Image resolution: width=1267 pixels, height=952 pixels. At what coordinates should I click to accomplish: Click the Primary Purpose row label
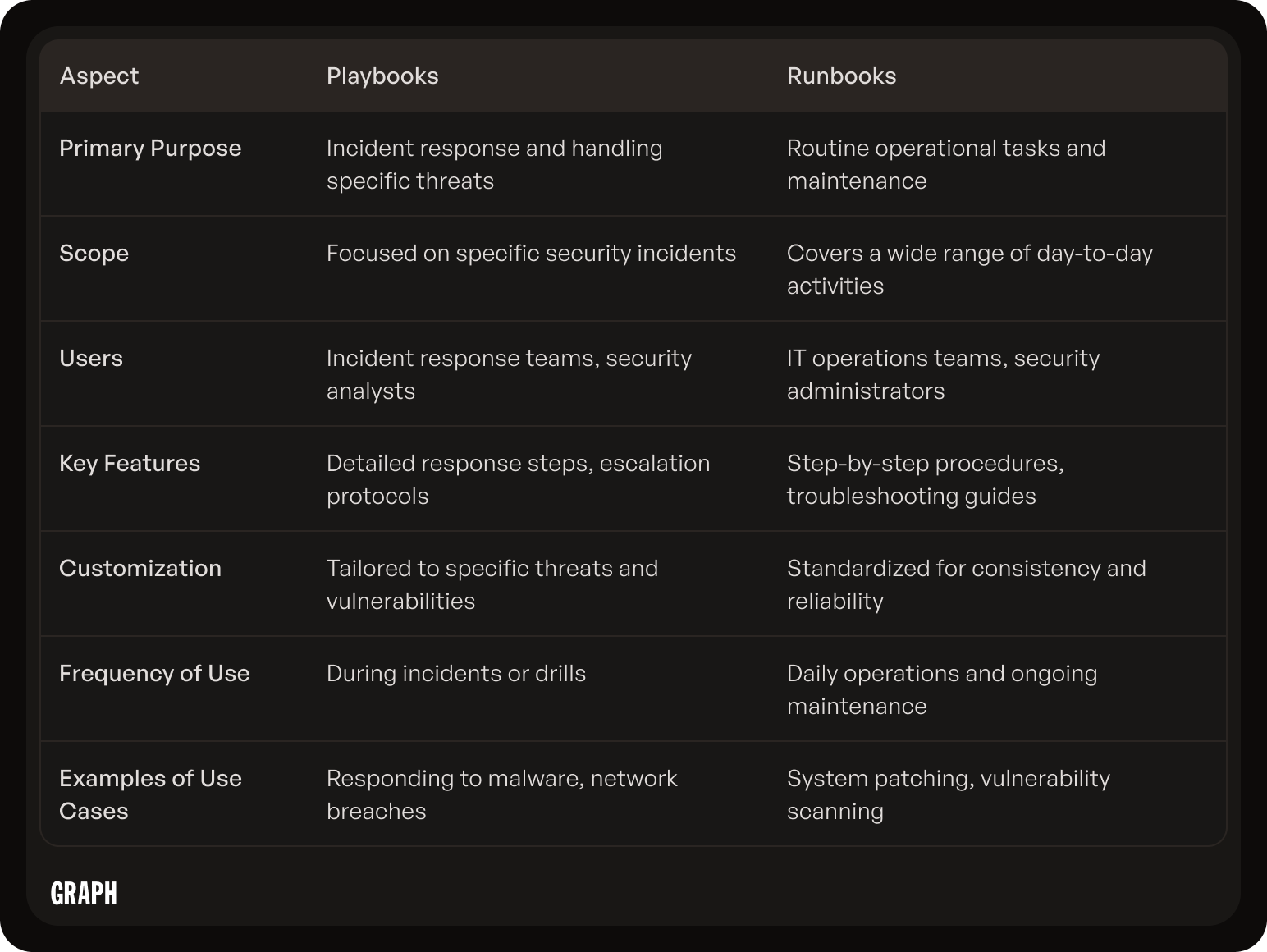150,148
